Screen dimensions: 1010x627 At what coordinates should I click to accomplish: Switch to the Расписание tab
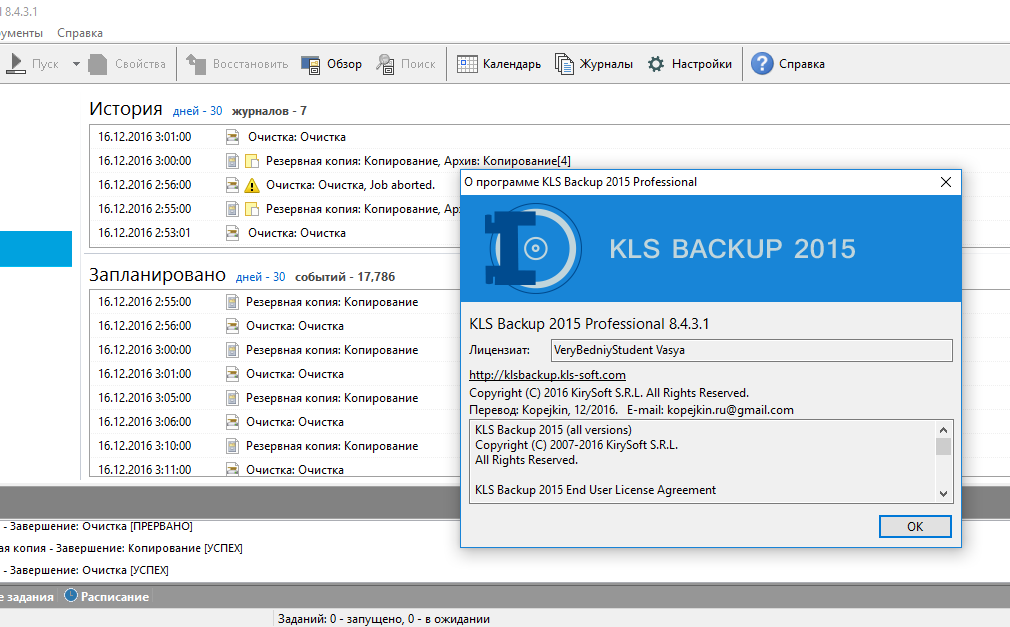point(107,597)
